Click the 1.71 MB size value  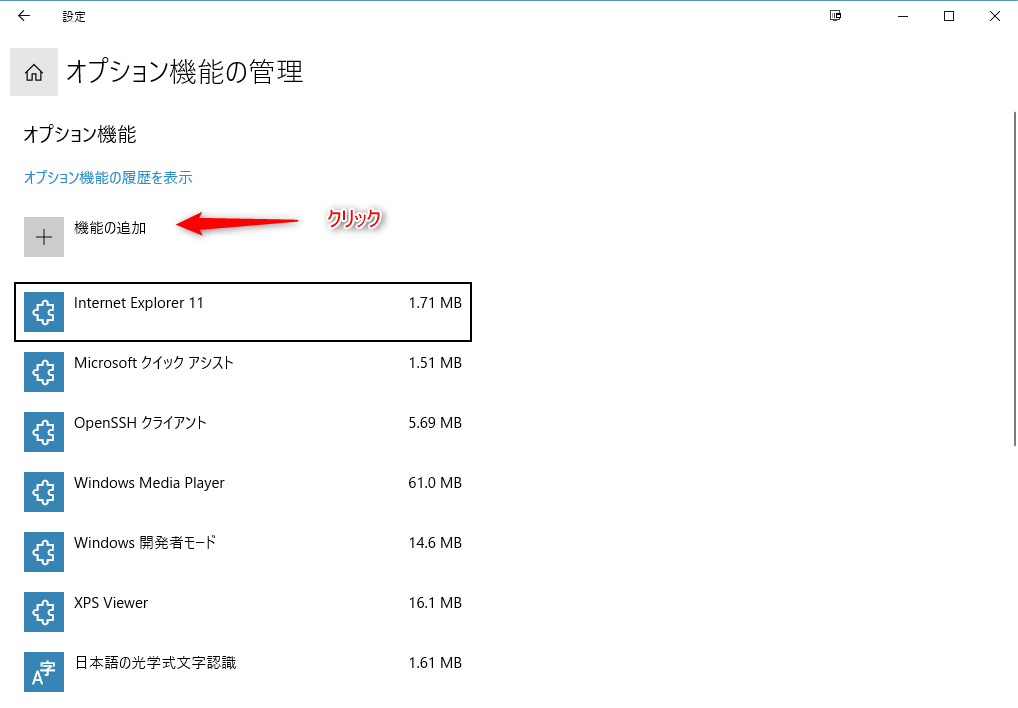point(435,303)
